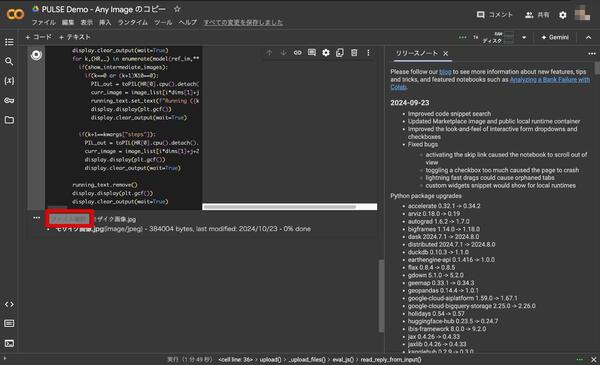This screenshot has height=365, width=600.
Task: Star the PULSE Demo notebook
Action: point(177,9)
